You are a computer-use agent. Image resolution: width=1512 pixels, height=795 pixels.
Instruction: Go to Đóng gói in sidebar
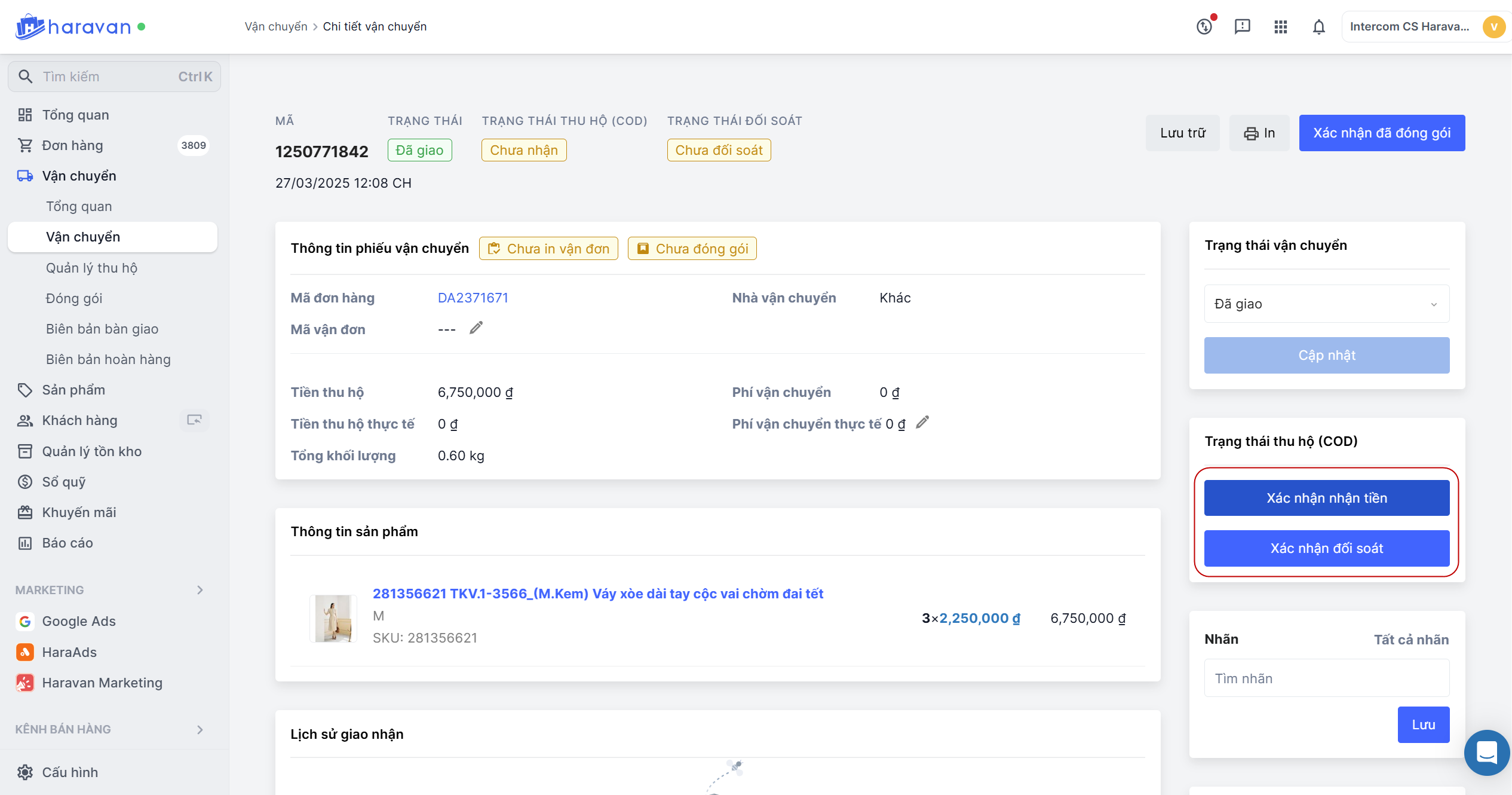pyautogui.click(x=74, y=298)
